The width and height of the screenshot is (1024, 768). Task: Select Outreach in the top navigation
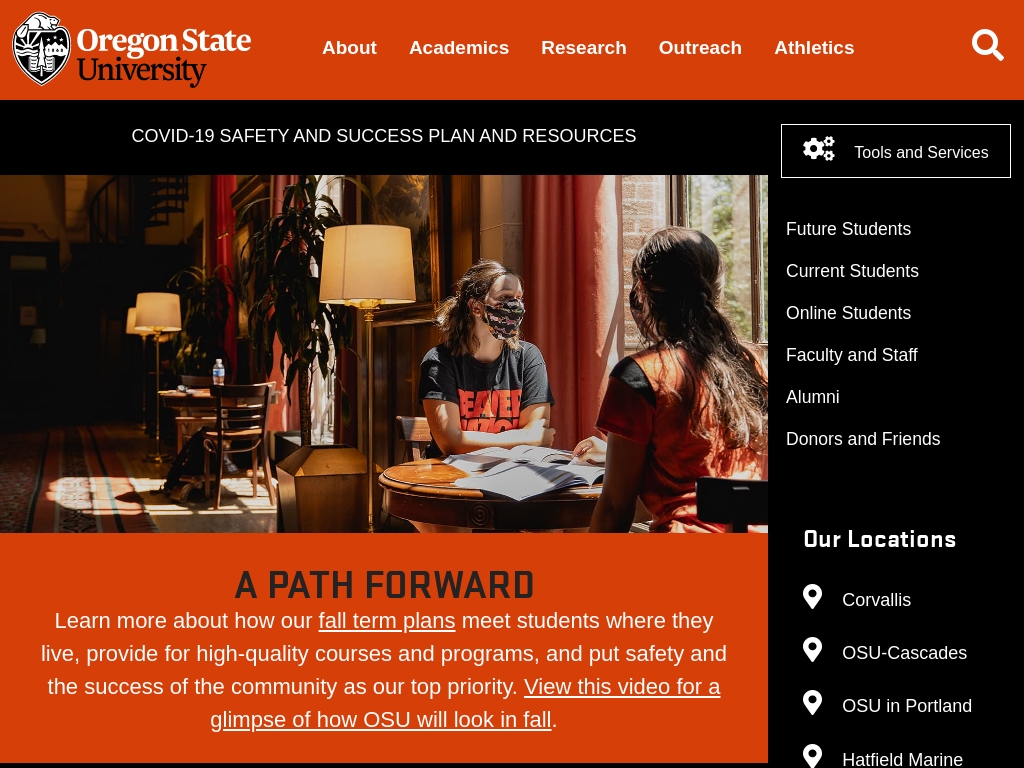point(700,48)
